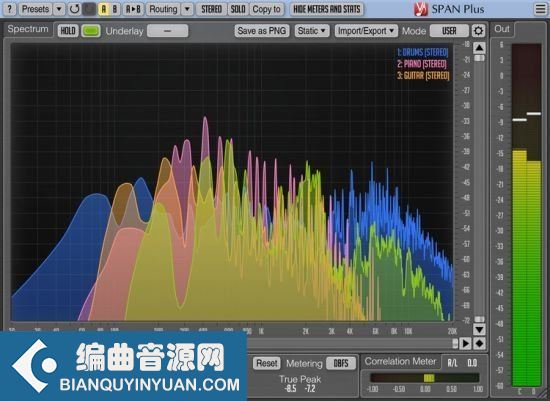The height and width of the screenshot is (401, 550).
Task: Open spectrum mode editor gear icon
Action: (x=478, y=31)
